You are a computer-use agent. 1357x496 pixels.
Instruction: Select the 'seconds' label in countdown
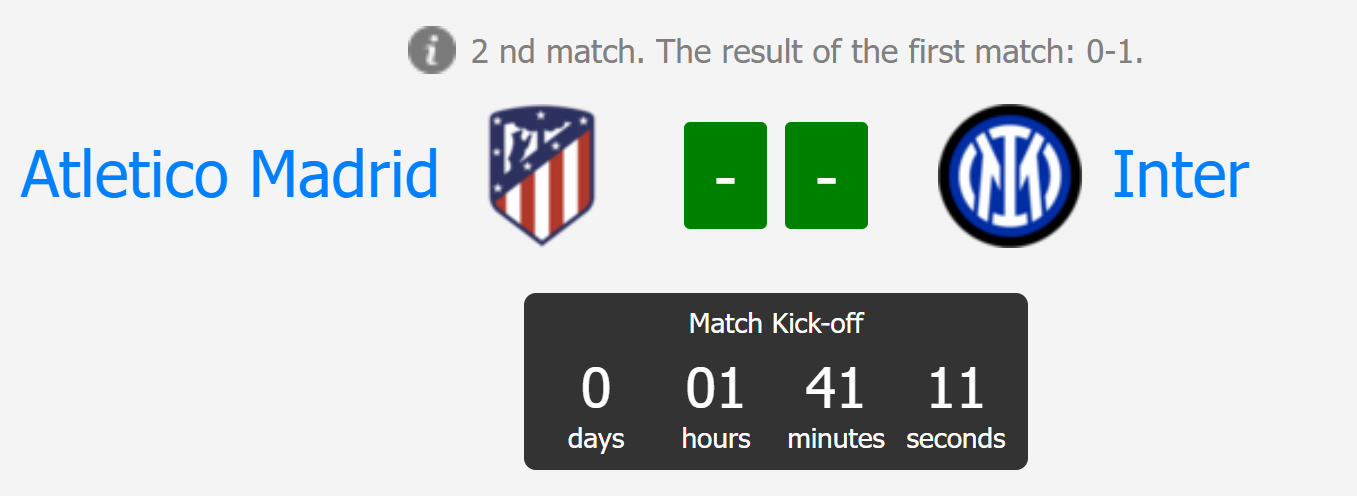pyautogui.click(x=956, y=439)
